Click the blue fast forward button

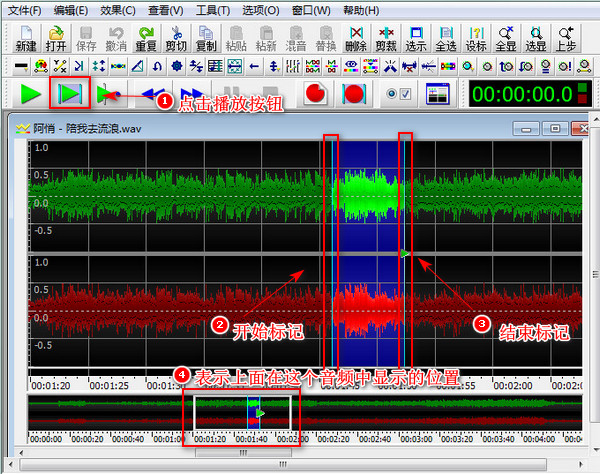[192, 94]
